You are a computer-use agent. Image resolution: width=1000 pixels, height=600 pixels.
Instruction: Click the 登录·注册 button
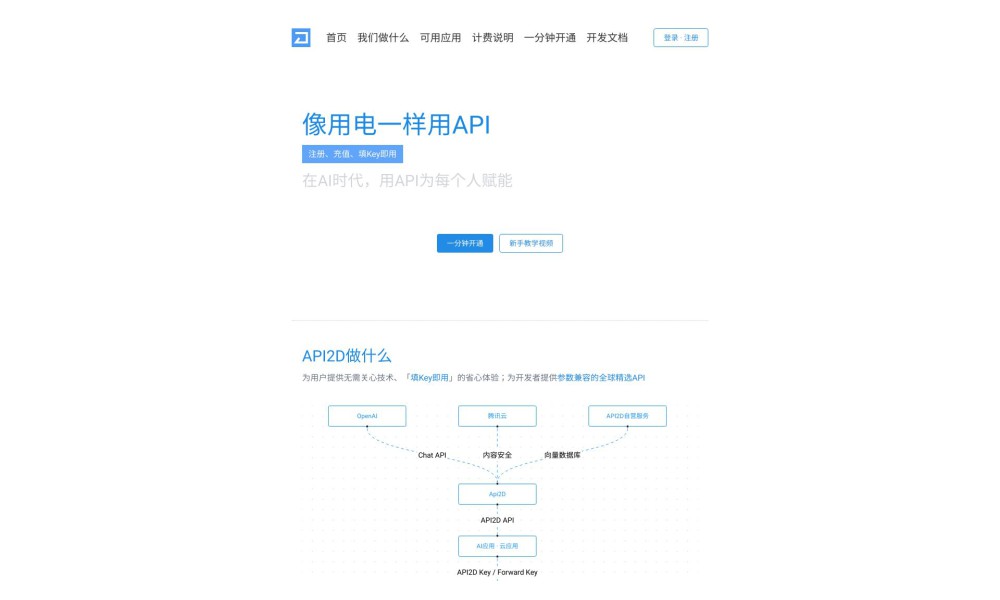(680, 38)
